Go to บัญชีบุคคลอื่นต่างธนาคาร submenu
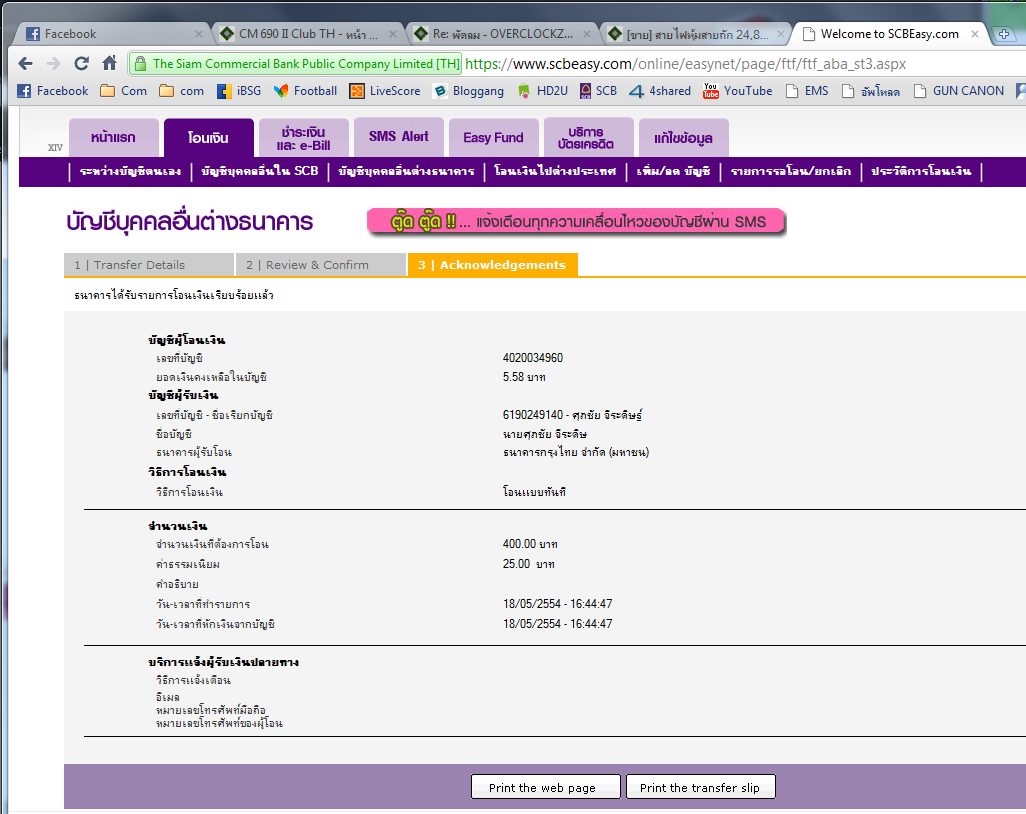1026x814 pixels. pyautogui.click(x=406, y=171)
